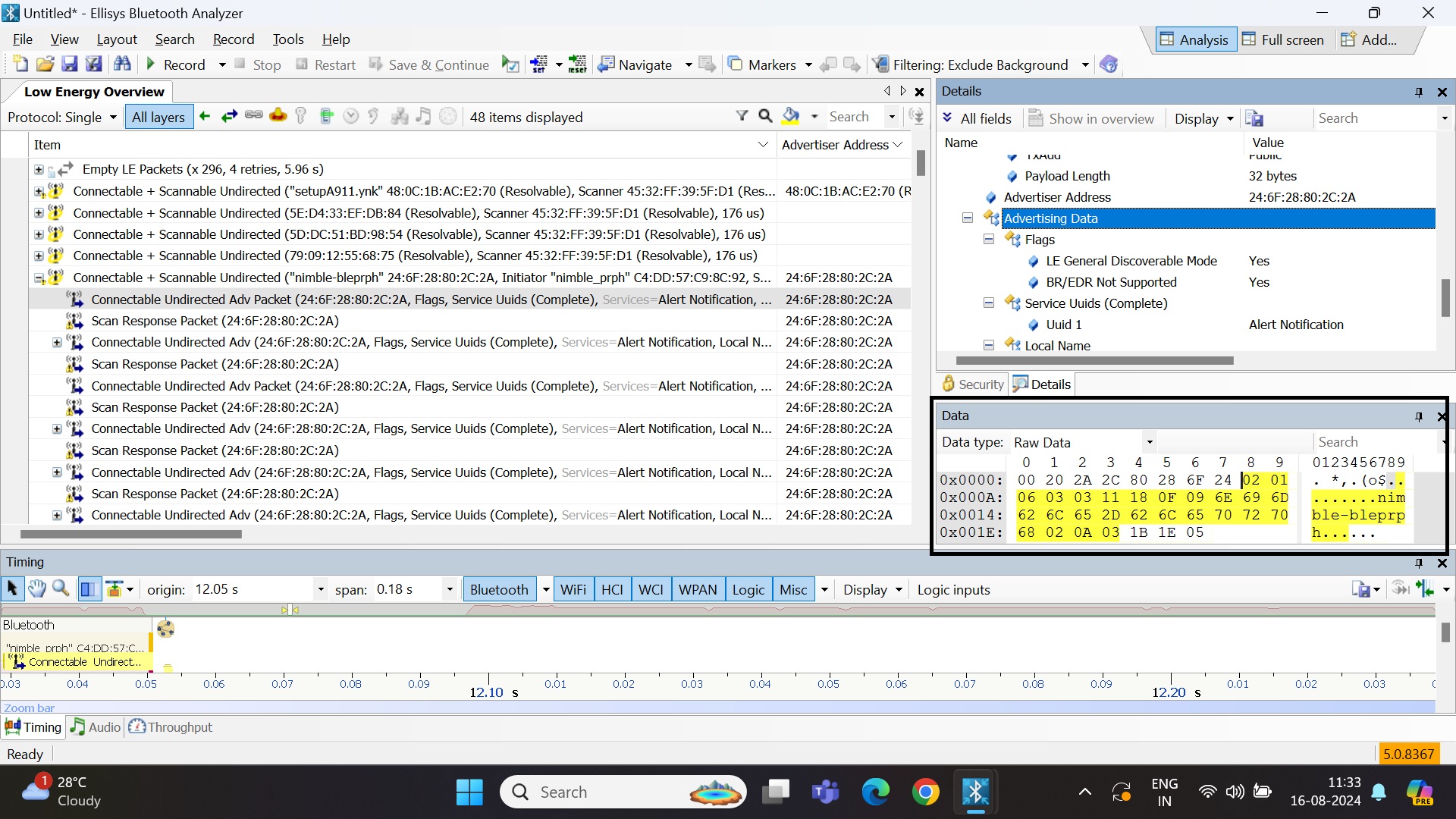
Task: Open the Layout menu
Action: pos(117,39)
